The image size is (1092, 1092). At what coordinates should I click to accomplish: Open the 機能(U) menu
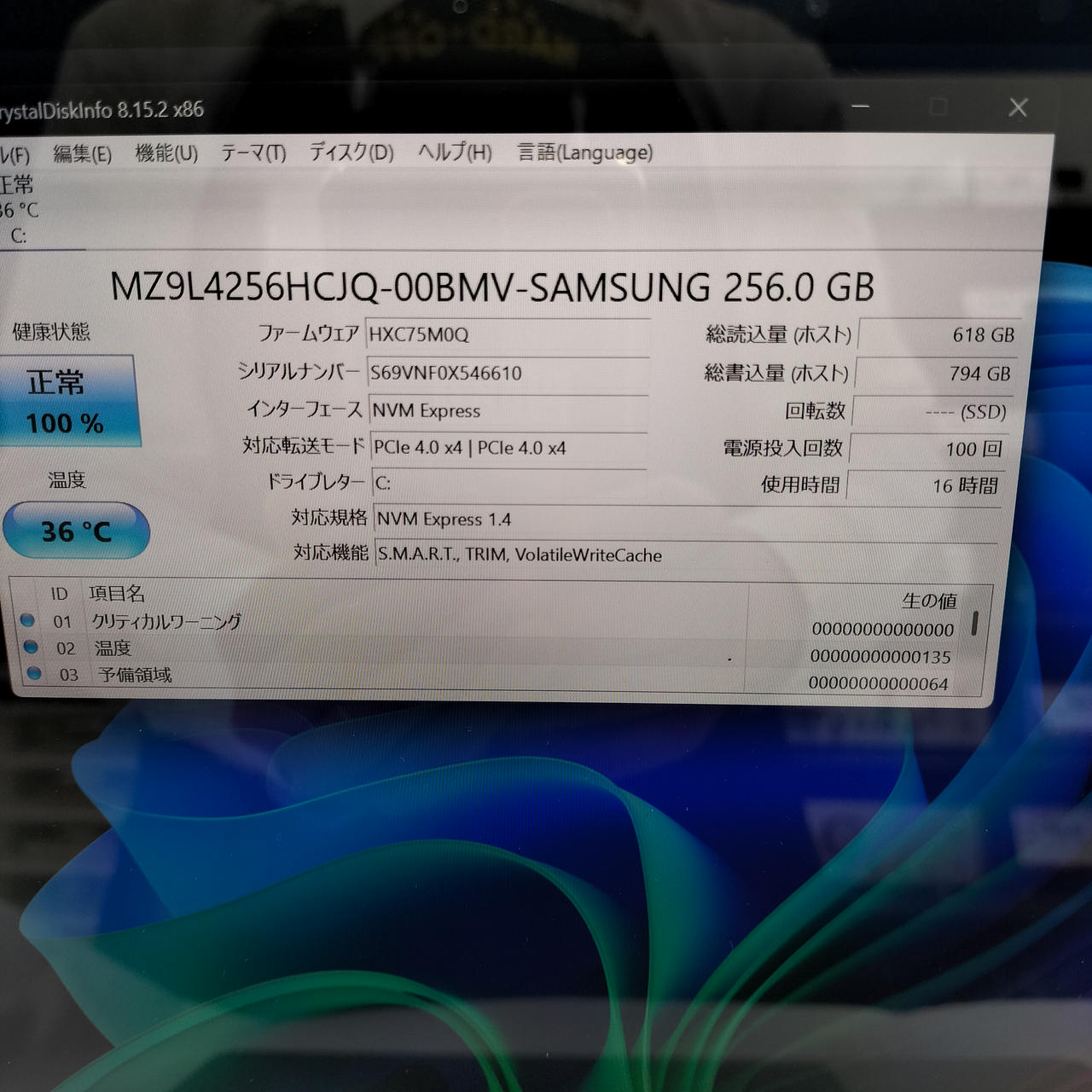pos(166,154)
